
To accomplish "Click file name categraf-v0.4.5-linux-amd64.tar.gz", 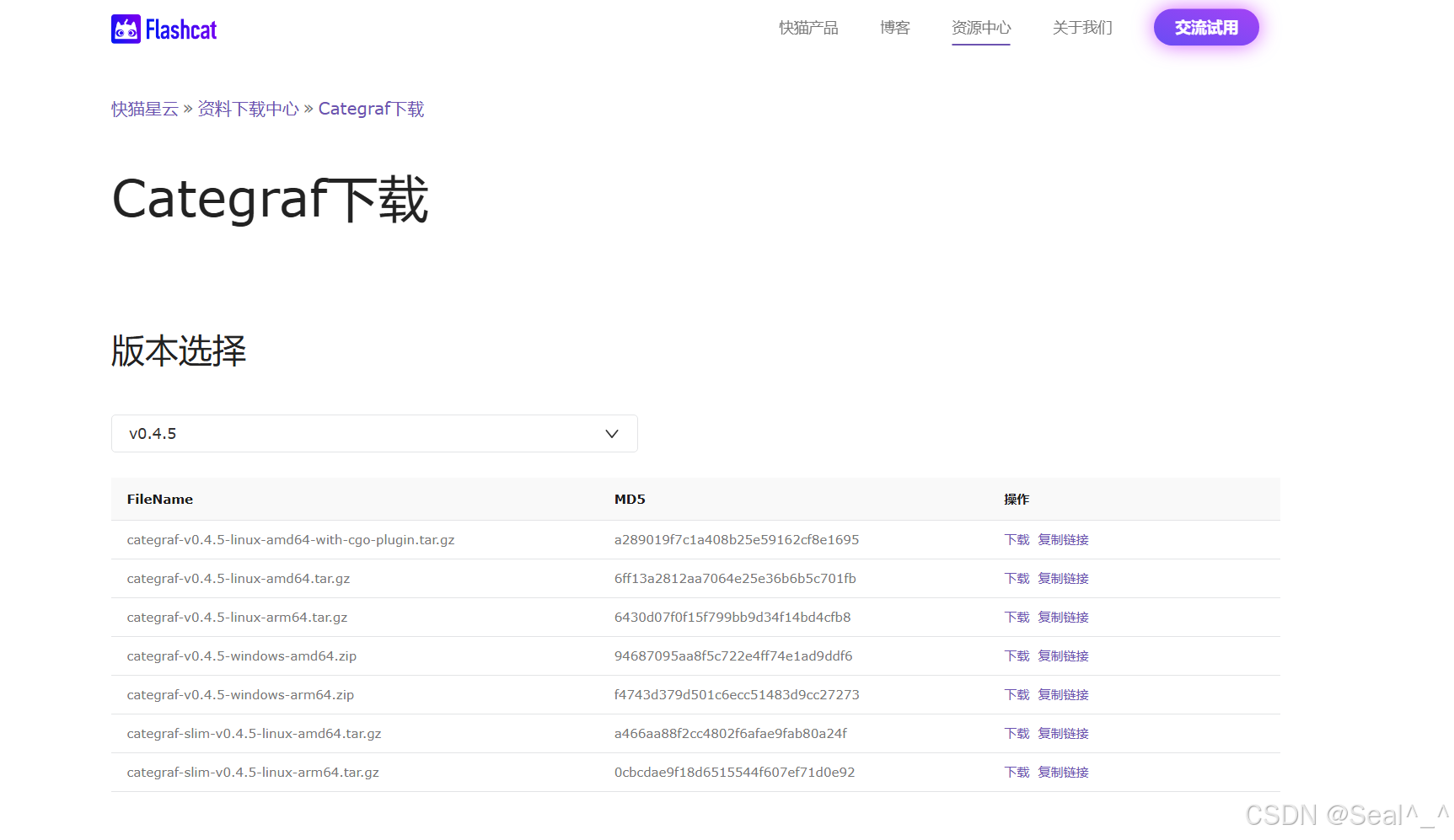I will (239, 578).
